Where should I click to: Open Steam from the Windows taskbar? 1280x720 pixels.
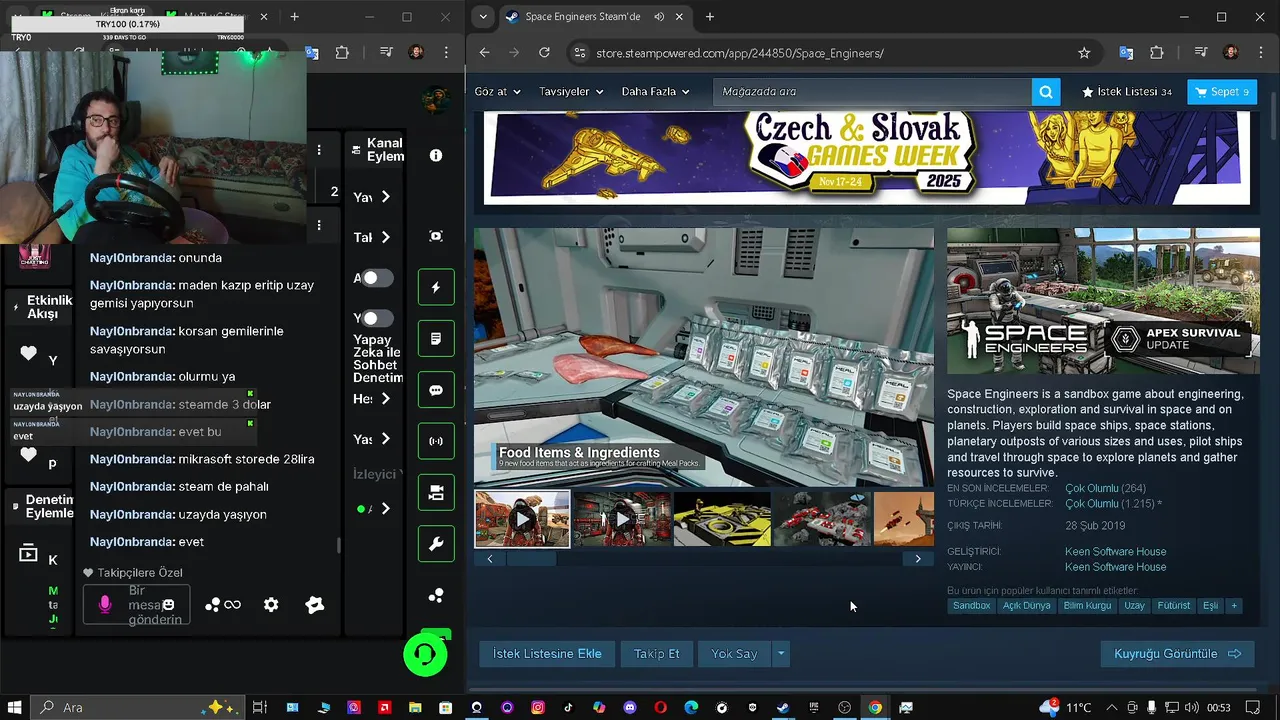783,707
